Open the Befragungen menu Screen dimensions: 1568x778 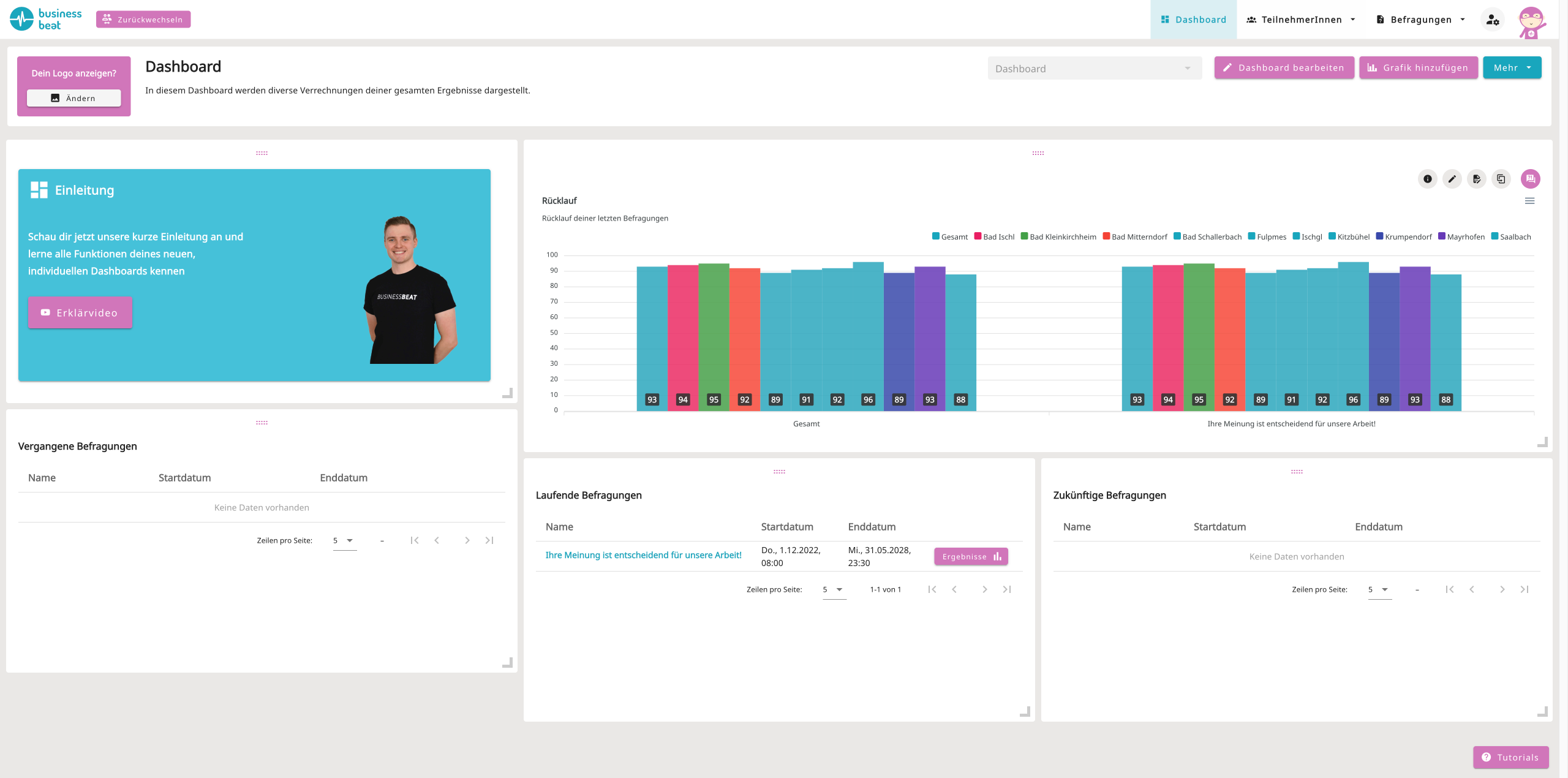click(x=1420, y=20)
